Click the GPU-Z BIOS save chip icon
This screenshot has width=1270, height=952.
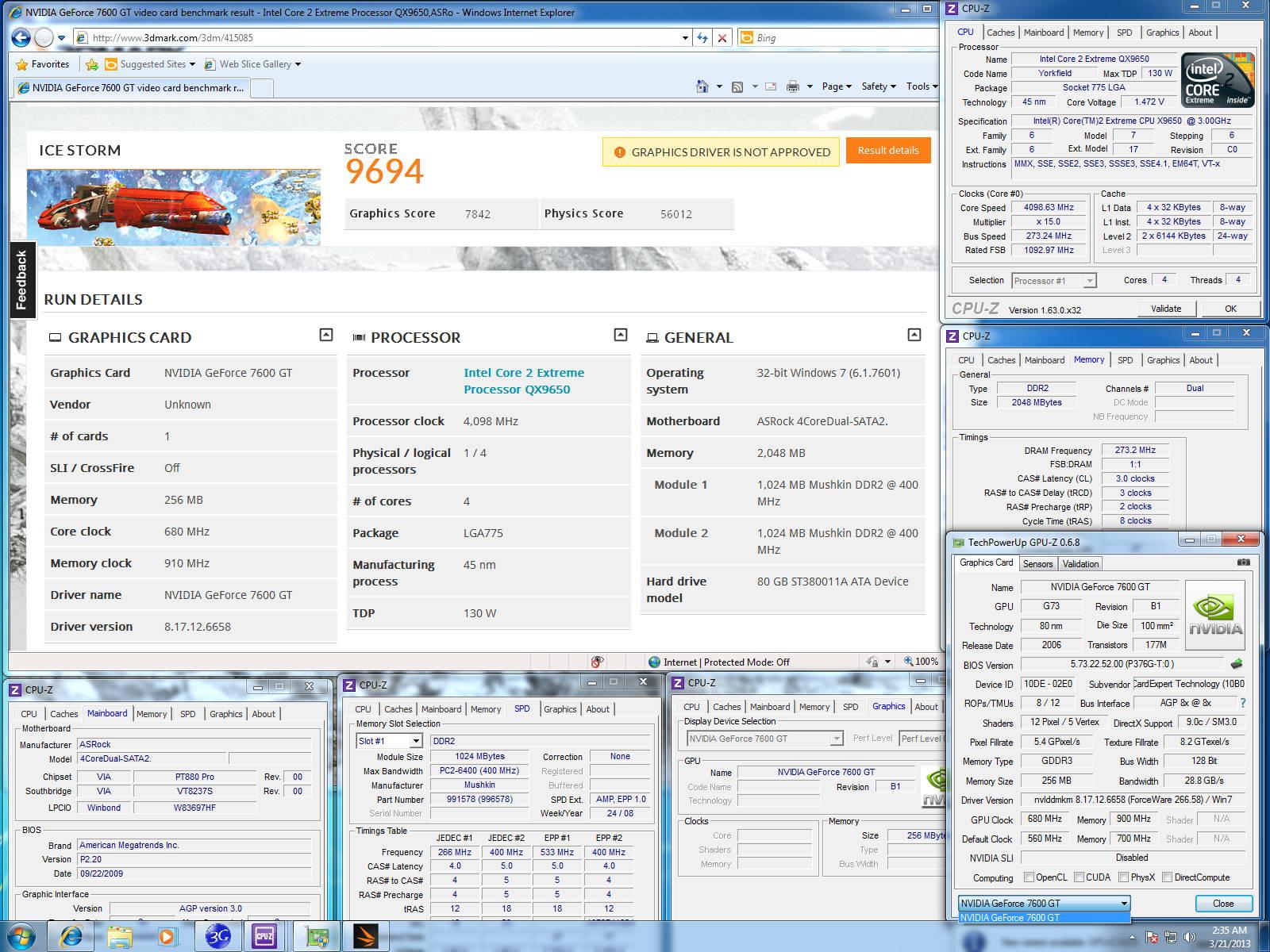point(1236,664)
